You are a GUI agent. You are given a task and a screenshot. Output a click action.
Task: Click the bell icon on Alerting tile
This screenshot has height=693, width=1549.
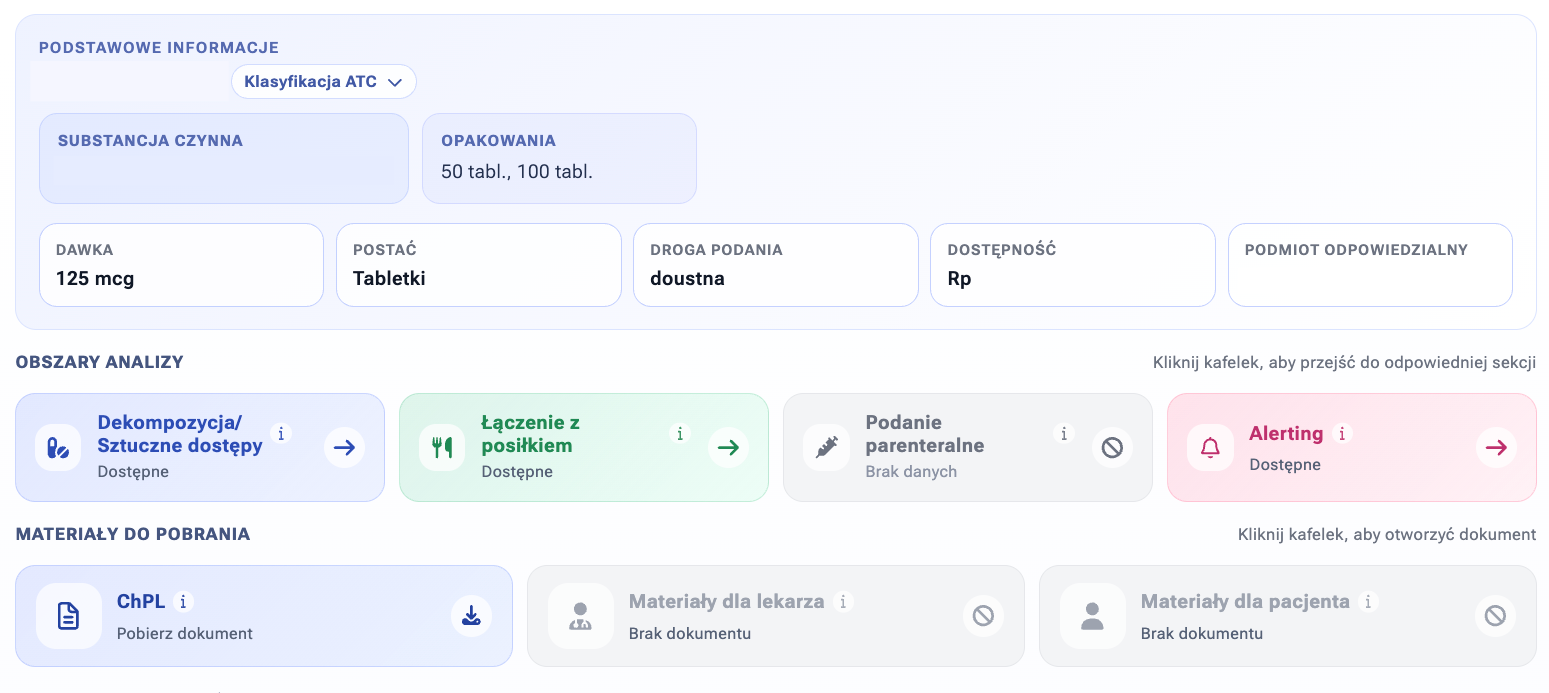tap(1210, 448)
